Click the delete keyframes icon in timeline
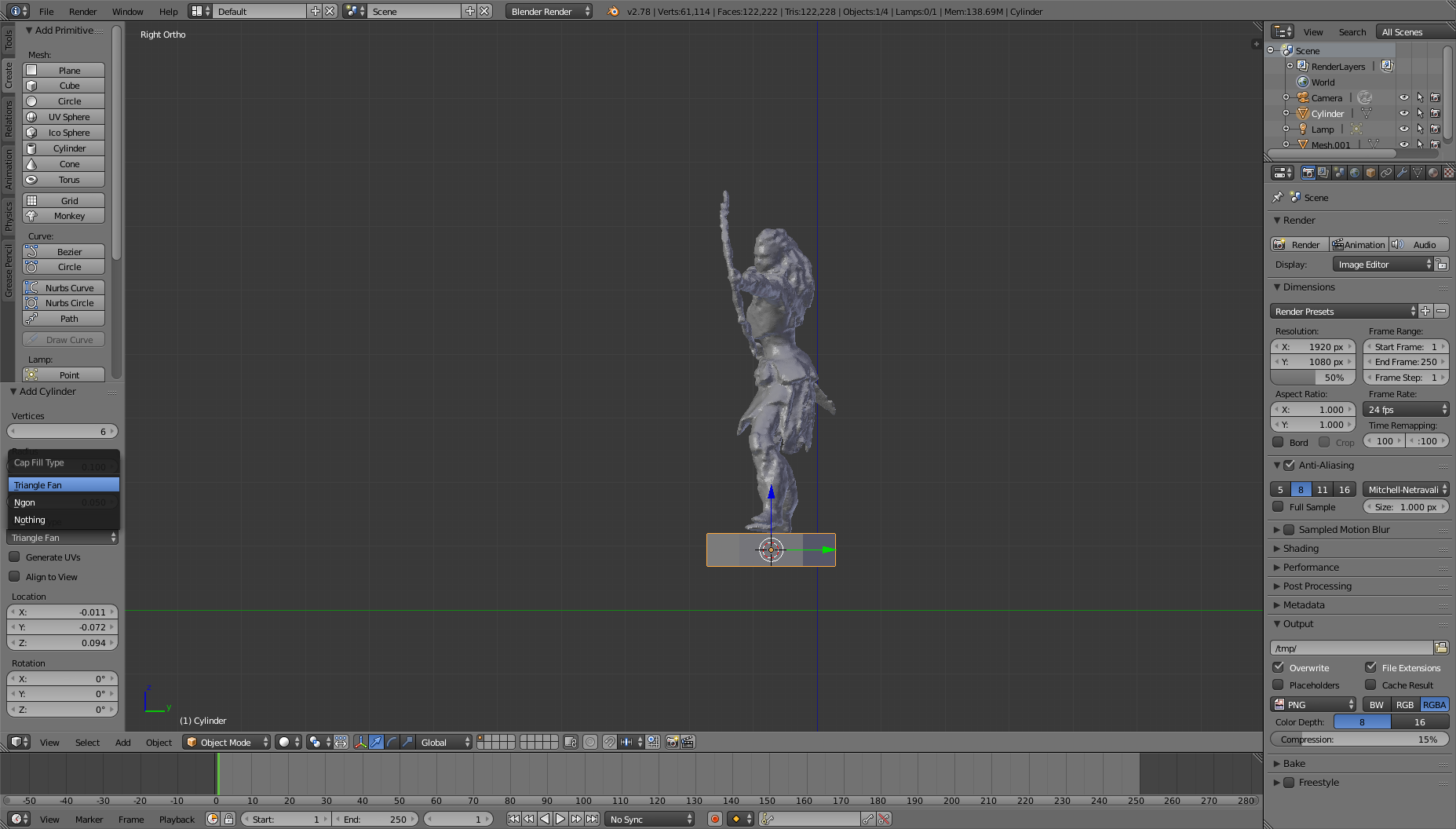The width and height of the screenshot is (1456, 829). click(884, 819)
